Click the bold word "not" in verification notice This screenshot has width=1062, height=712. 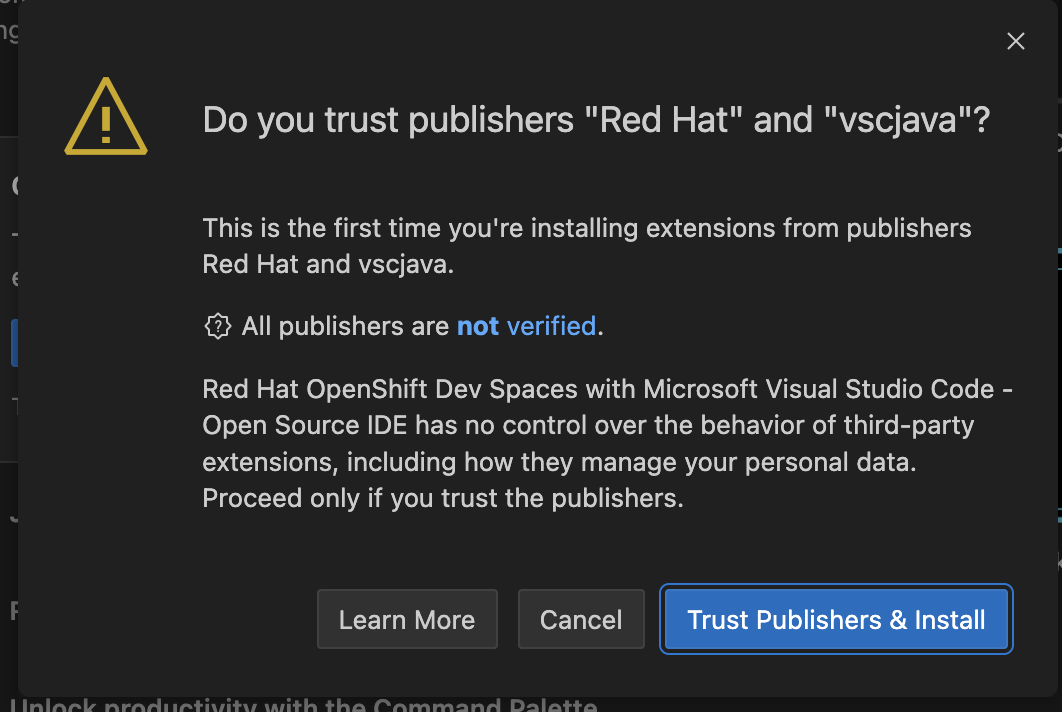click(478, 326)
